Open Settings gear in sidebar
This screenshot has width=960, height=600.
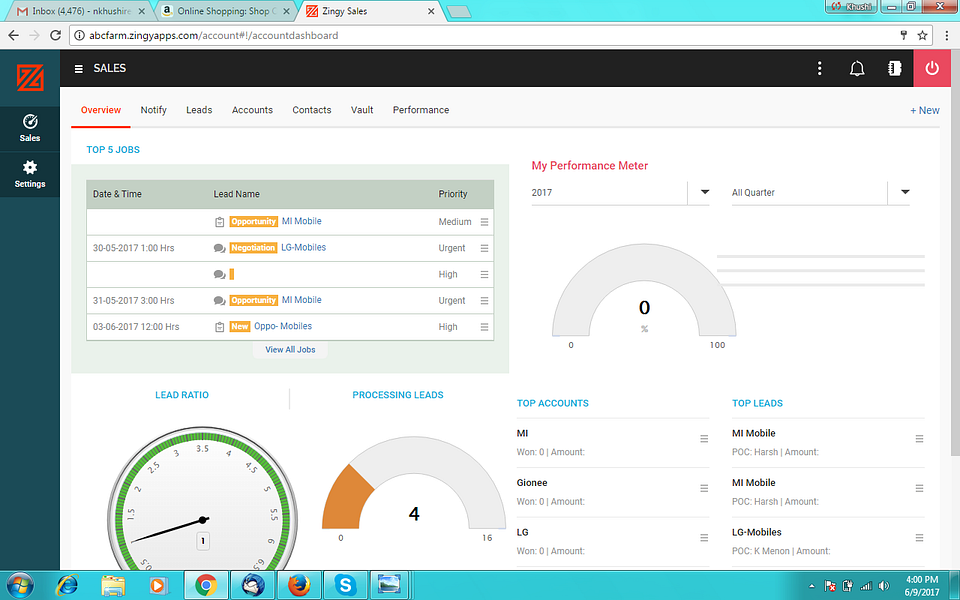click(30, 174)
